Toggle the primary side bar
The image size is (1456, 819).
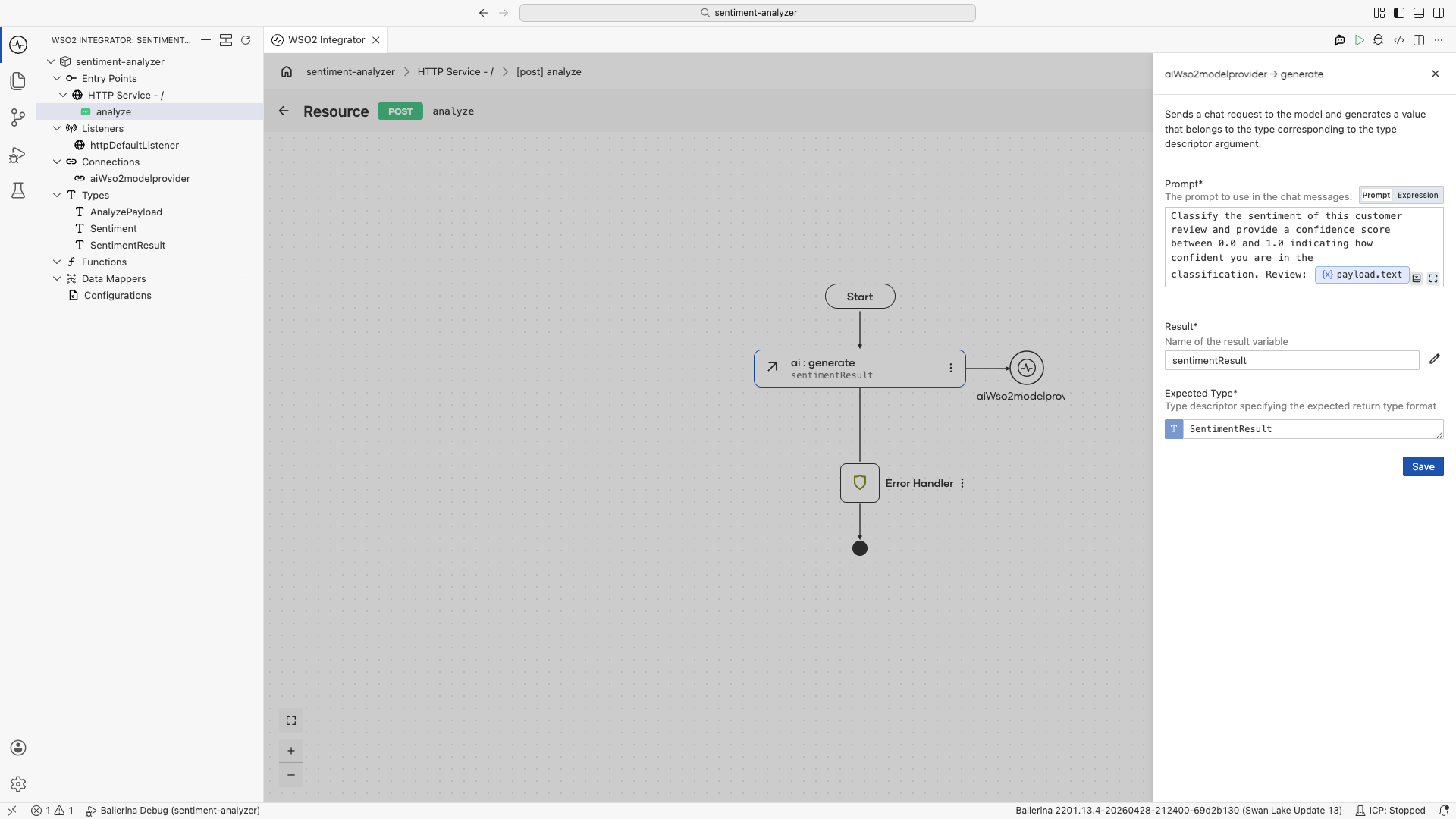pos(1399,13)
